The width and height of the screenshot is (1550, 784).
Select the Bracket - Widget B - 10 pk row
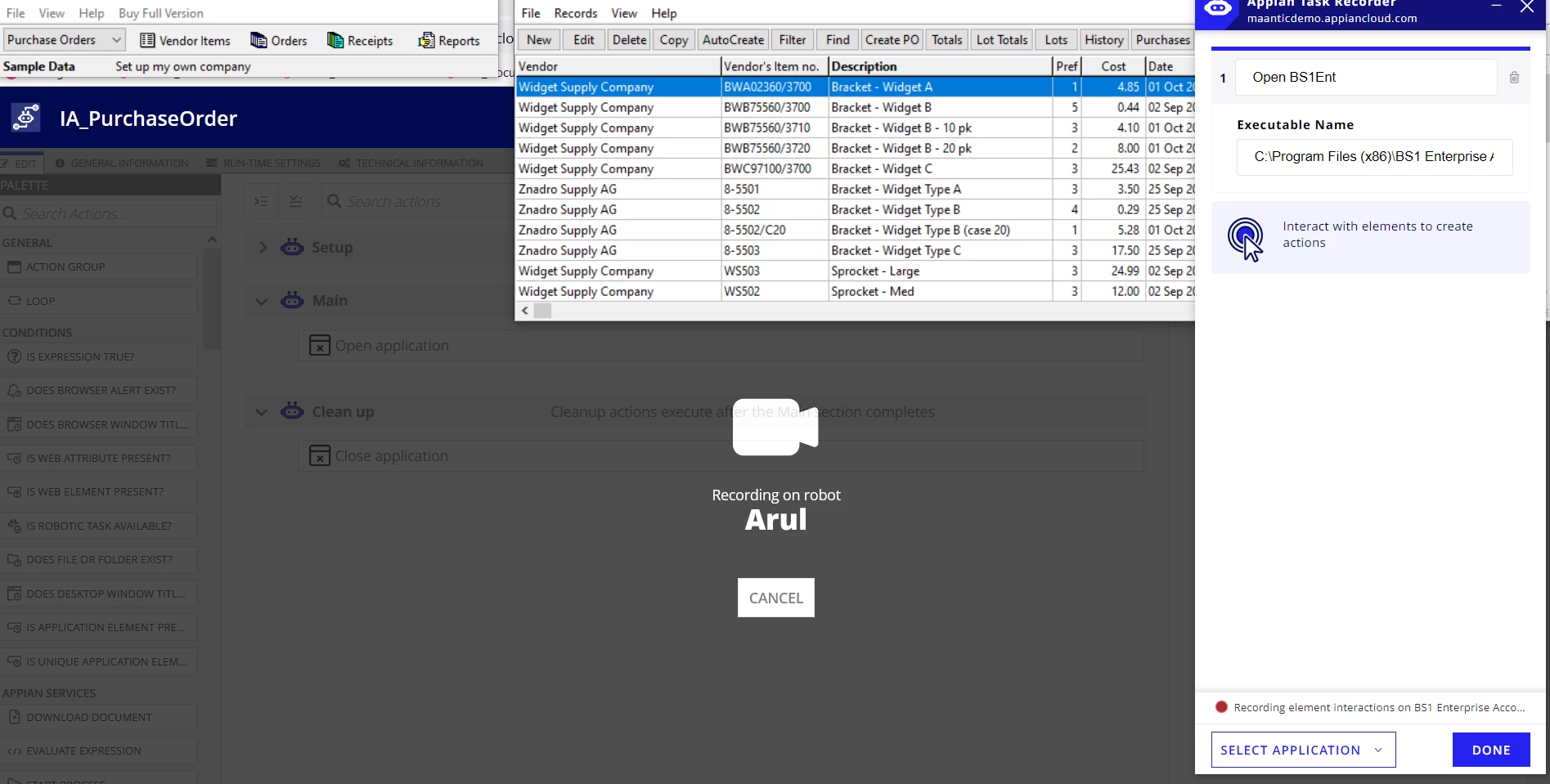(856, 128)
